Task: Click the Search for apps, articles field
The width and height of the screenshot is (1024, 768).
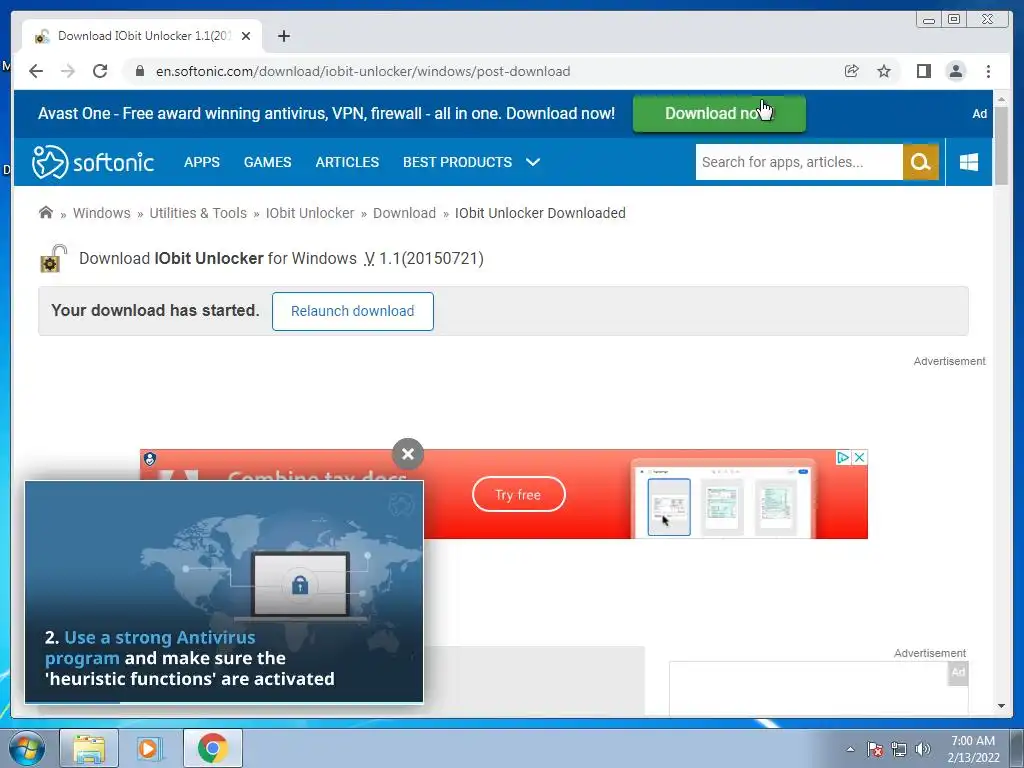Action: point(799,162)
